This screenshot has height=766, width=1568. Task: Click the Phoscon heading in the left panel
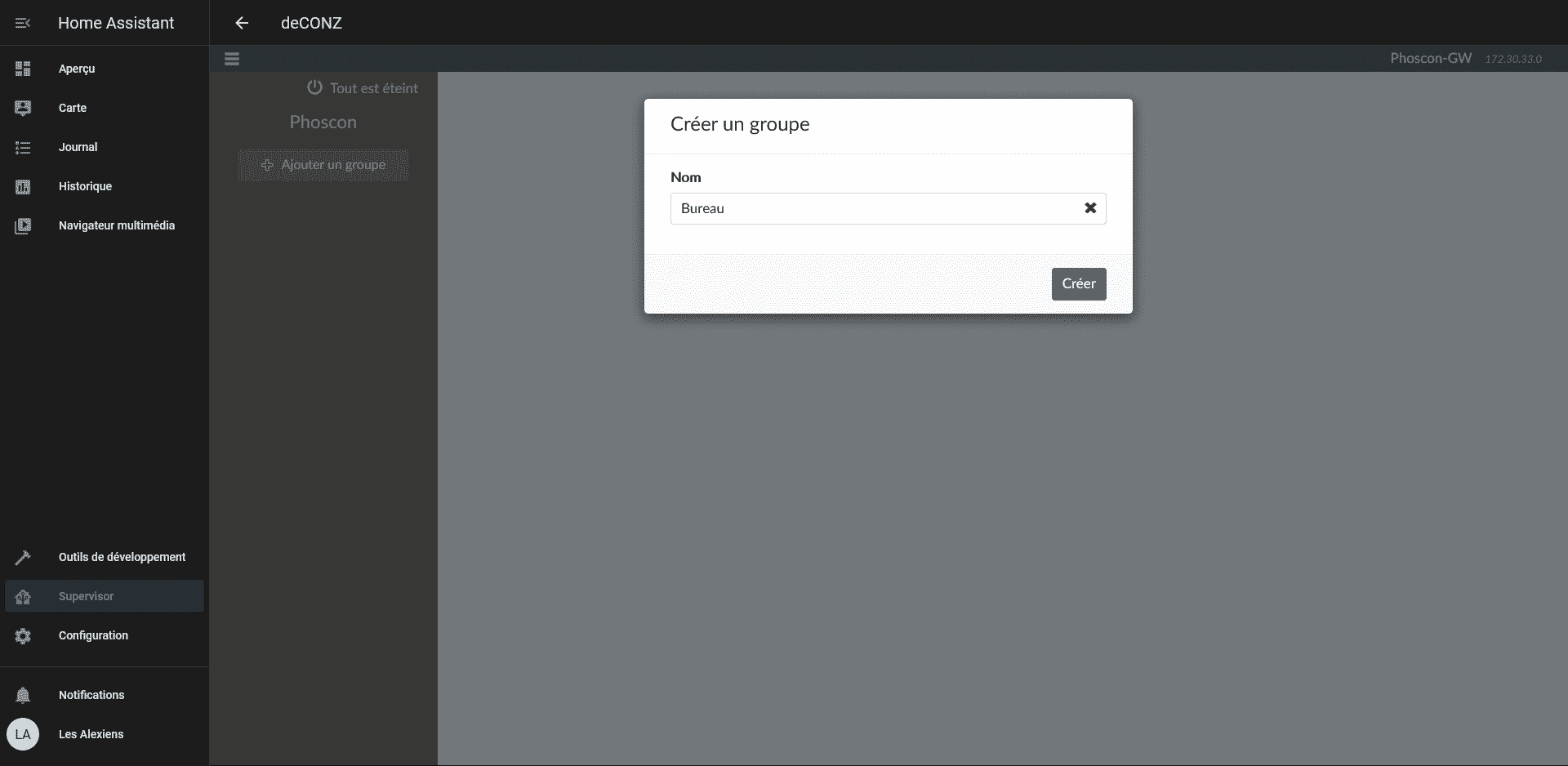point(323,122)
